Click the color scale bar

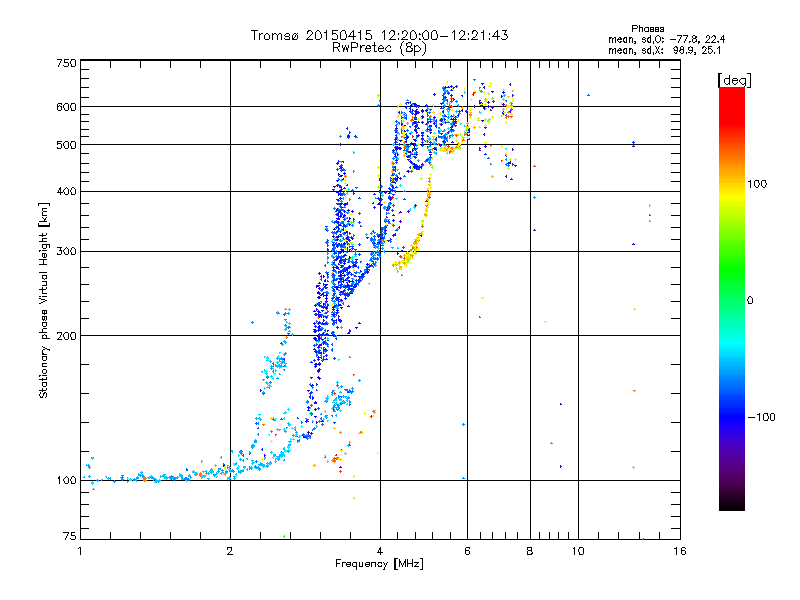pos(732,298)
